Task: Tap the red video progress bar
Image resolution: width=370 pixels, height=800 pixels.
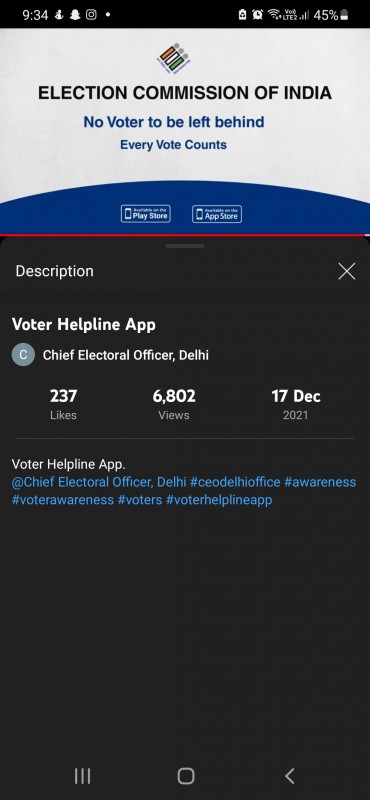Action: (185, 235)
